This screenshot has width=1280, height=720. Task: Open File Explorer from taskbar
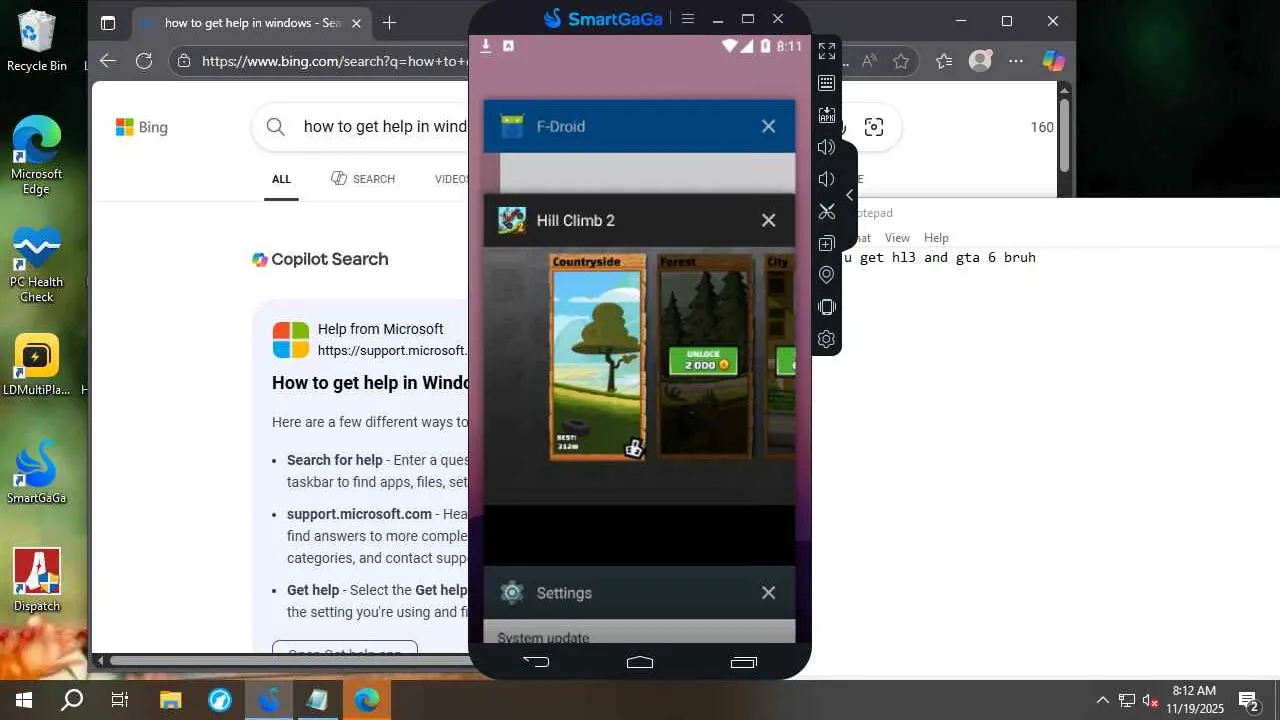[x=171, y=700]
